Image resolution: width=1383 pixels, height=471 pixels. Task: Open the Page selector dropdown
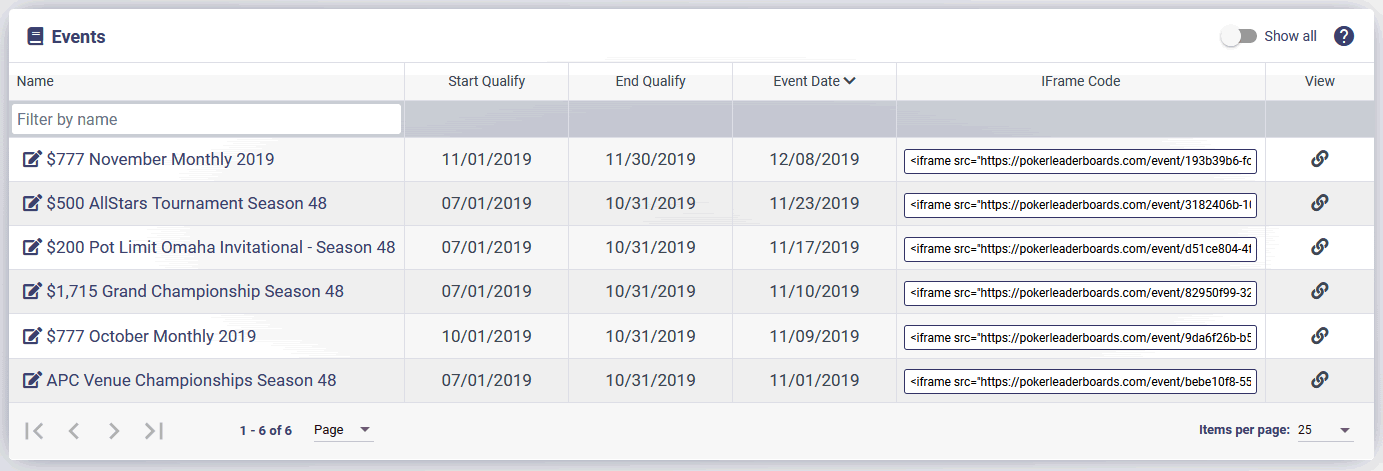coord(343,430)
